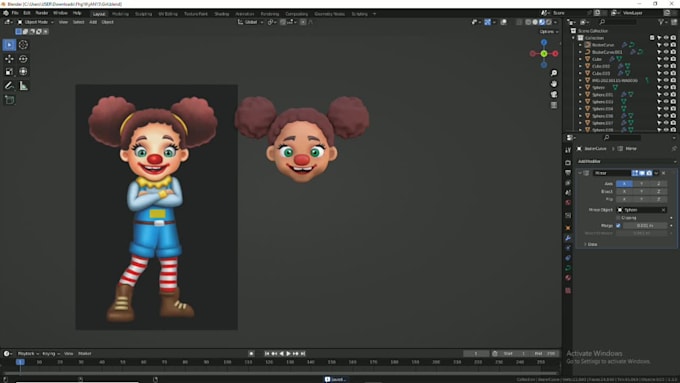Screen dimensions: 680x383
Task: Clear the Mirror Object field
Action: point(664,210)
